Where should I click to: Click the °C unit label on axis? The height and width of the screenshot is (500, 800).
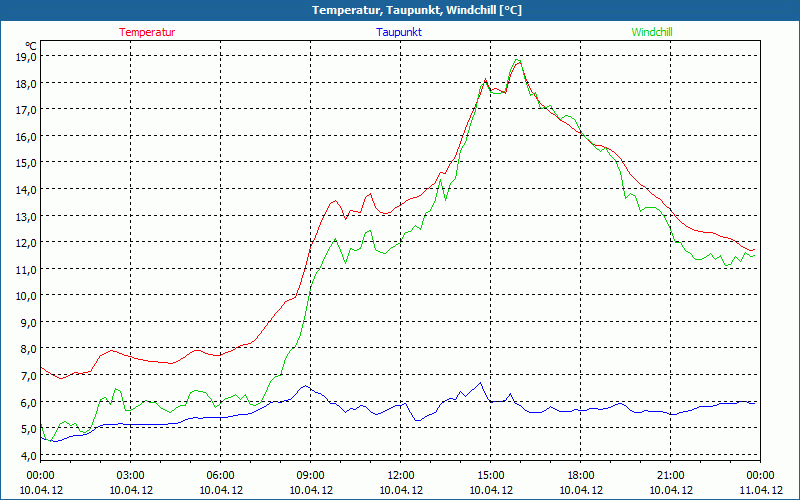31,46
